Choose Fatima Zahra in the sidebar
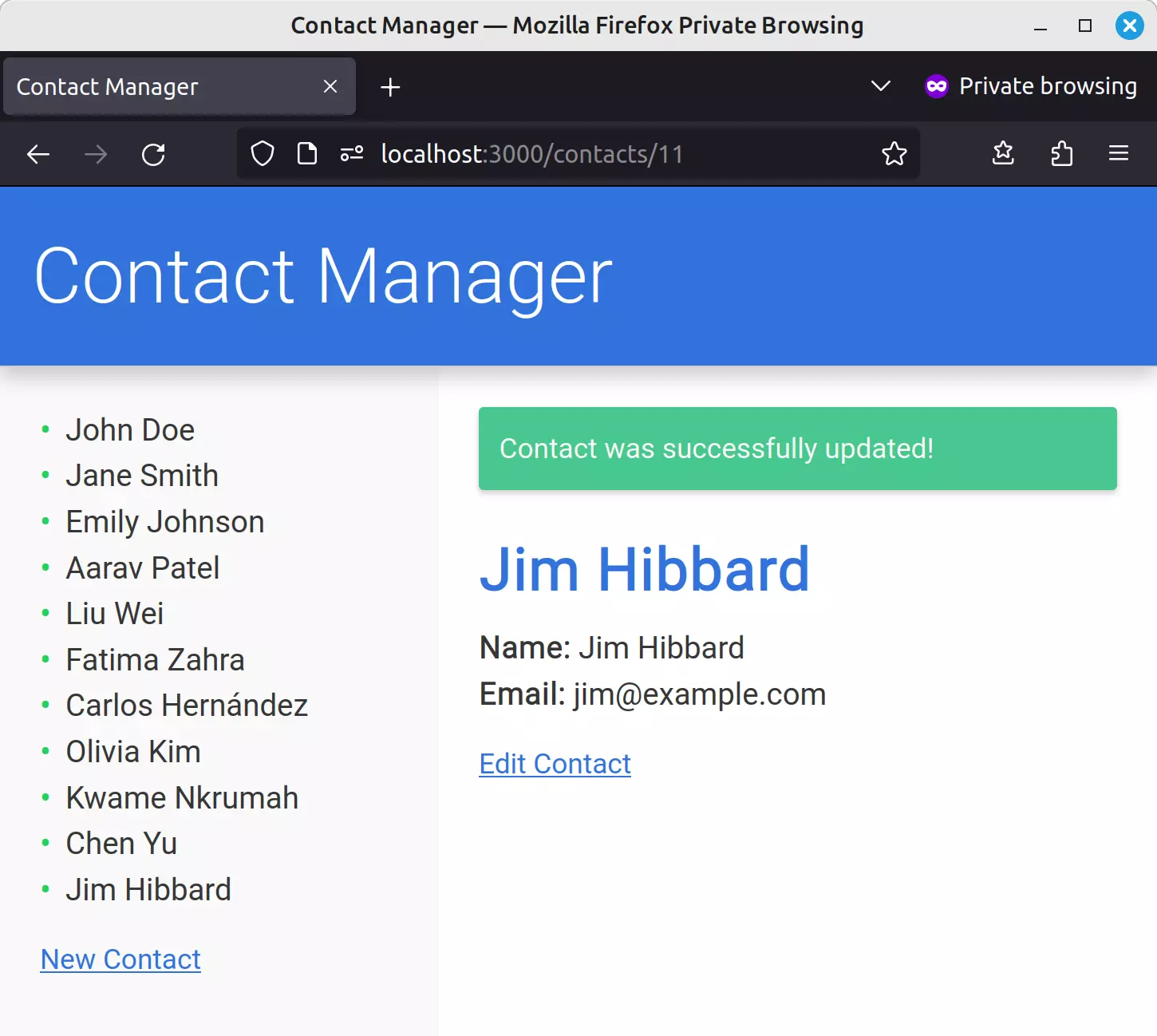The image size is (1157, 1036). (156, 660)
